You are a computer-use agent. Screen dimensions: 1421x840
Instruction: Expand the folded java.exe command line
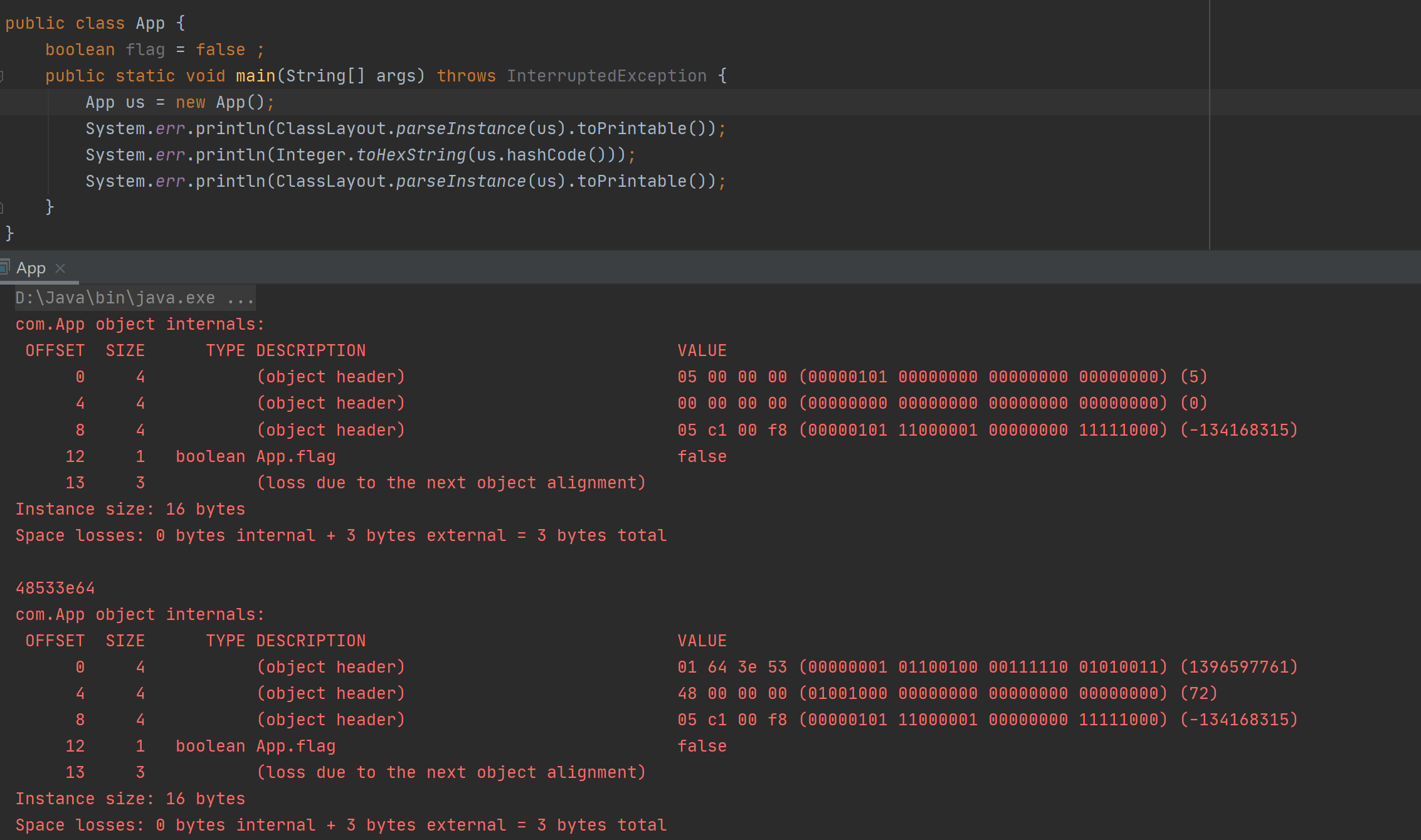tap(134, 298)
